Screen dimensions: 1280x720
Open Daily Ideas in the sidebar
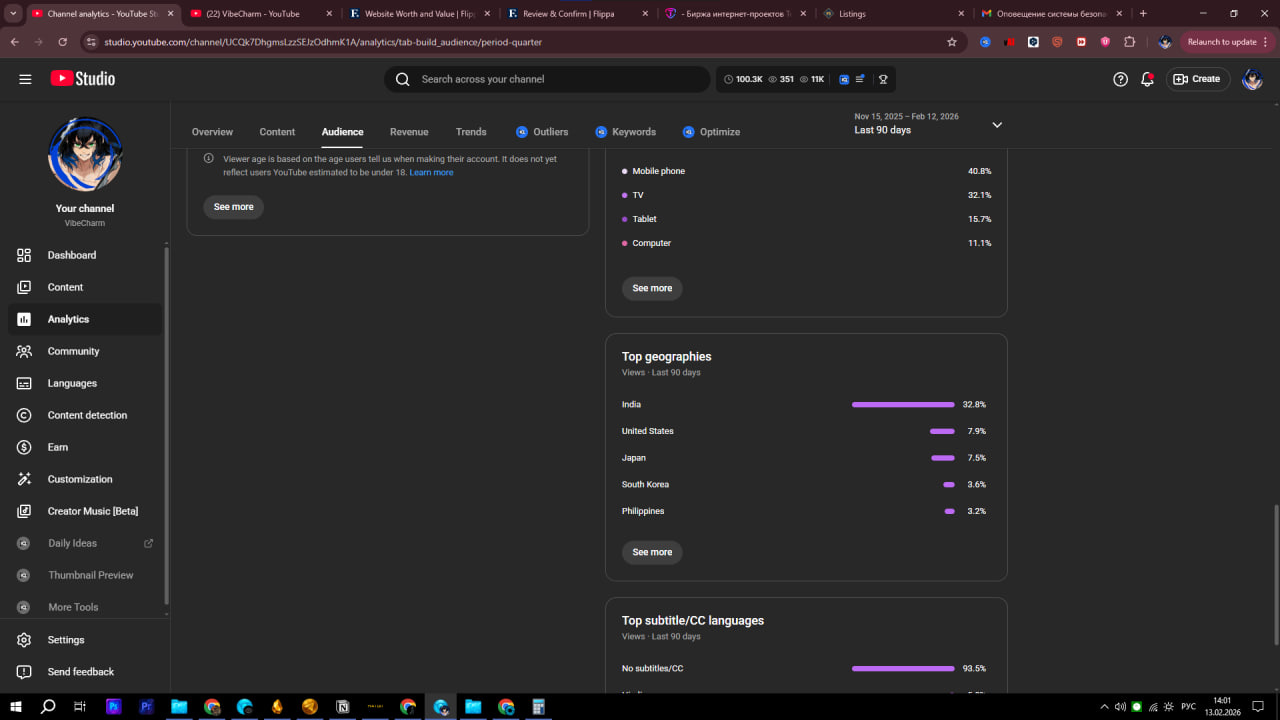(85, 543)
